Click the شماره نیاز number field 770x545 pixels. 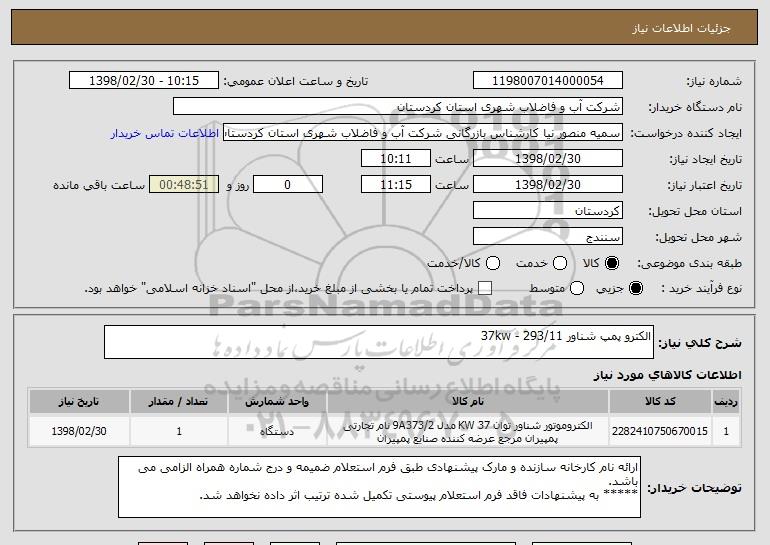548,81
